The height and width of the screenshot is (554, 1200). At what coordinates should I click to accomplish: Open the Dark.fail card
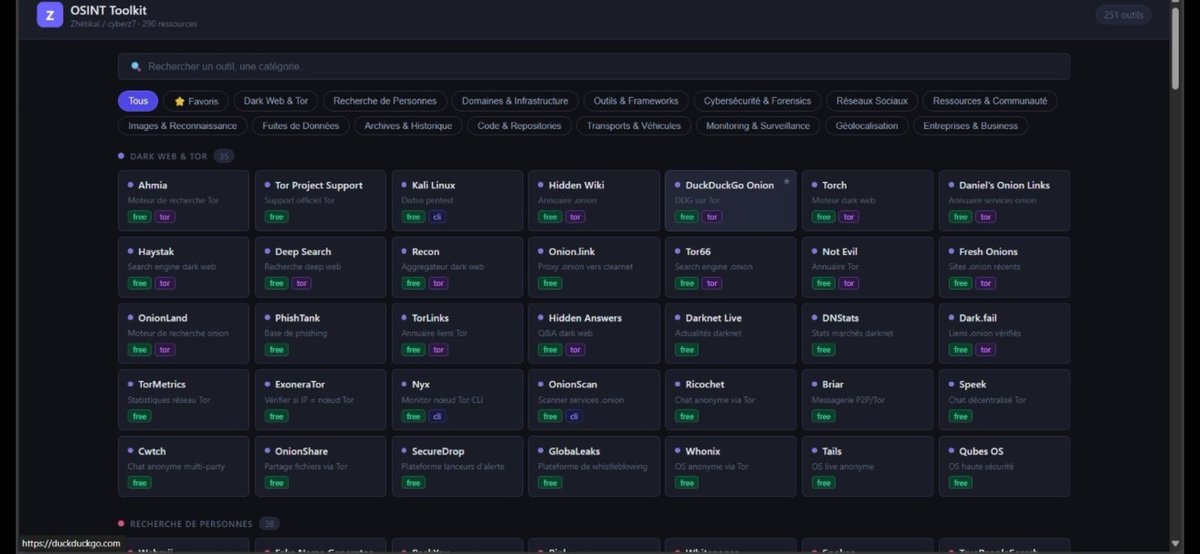click(1004, 333)
